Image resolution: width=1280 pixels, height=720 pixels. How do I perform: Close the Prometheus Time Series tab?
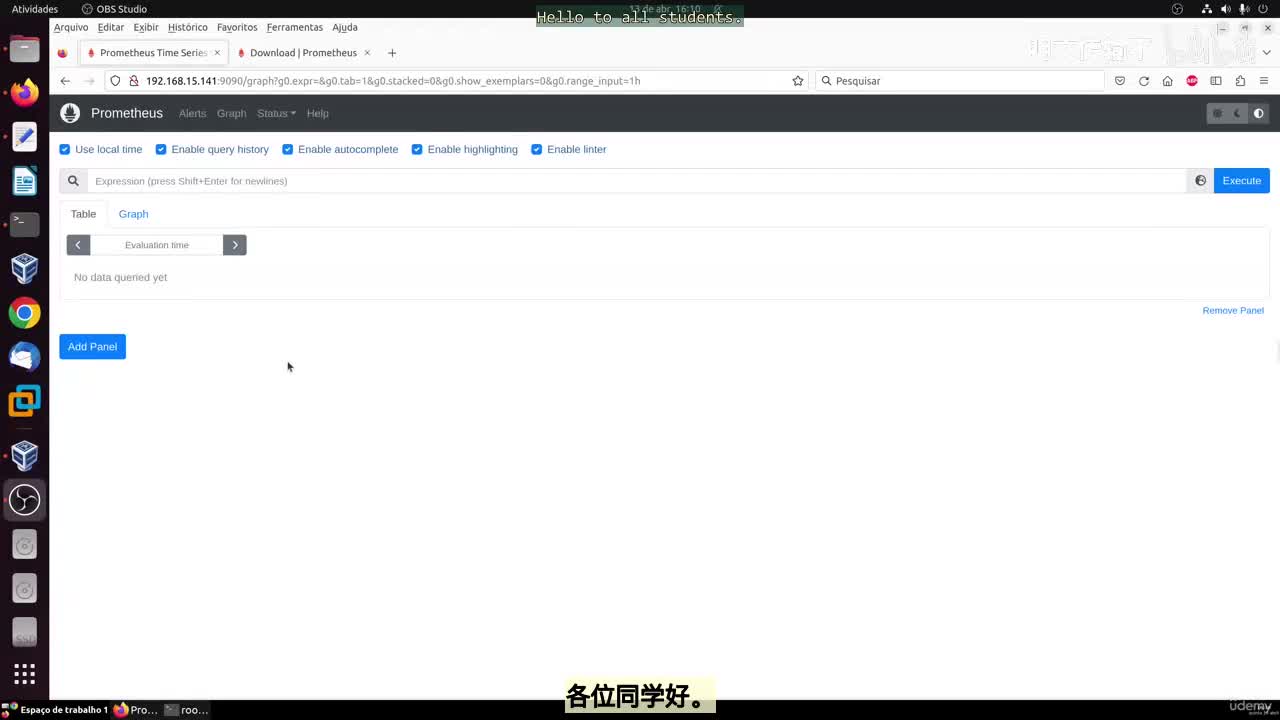[217, 53]
